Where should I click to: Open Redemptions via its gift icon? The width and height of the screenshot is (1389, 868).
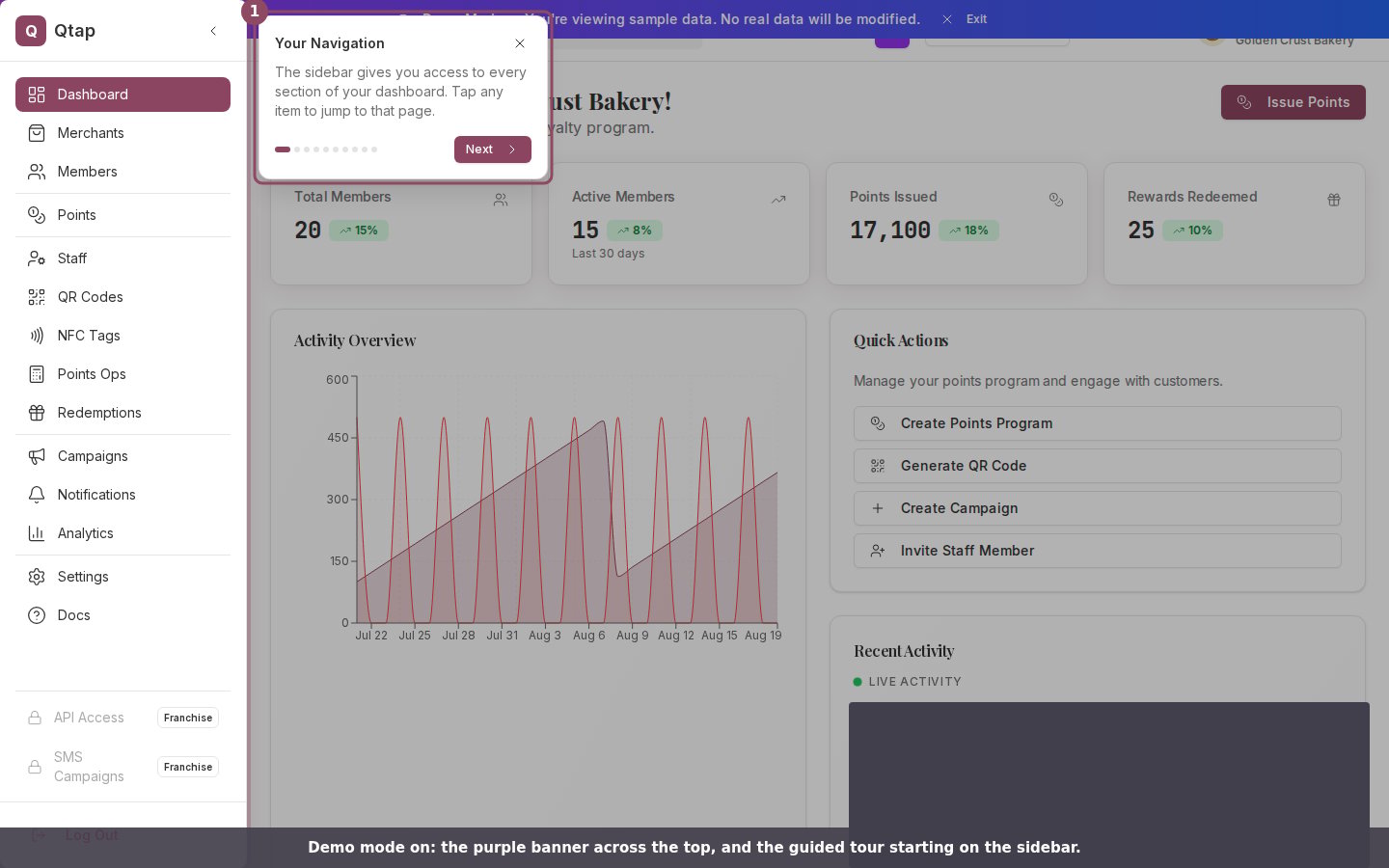37,413
